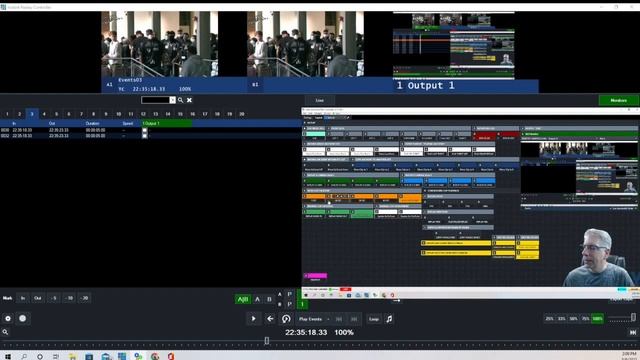
Task: Select event row 0030
Action: coord(151,130)
